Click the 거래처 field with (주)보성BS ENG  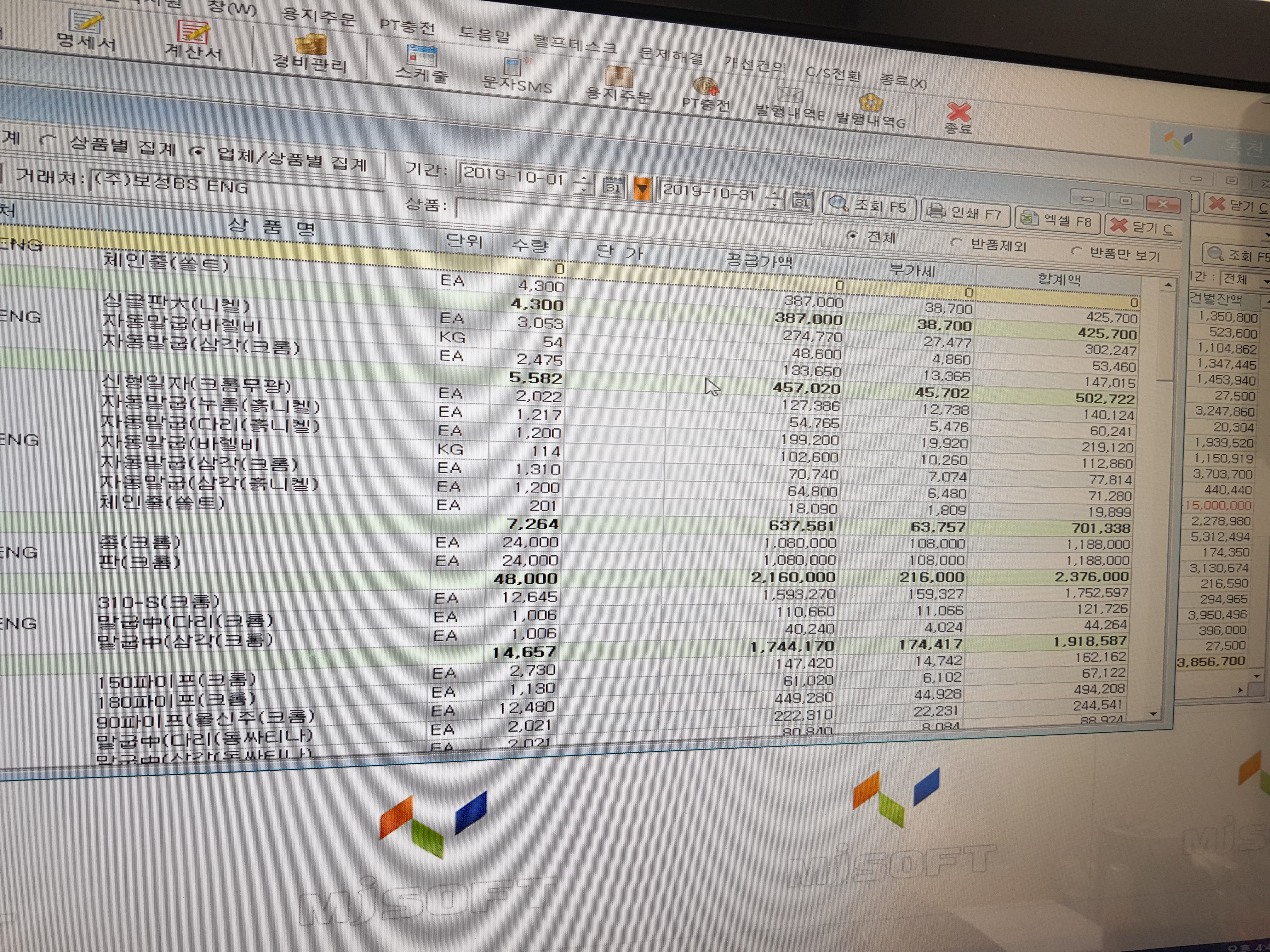point(237,185)
